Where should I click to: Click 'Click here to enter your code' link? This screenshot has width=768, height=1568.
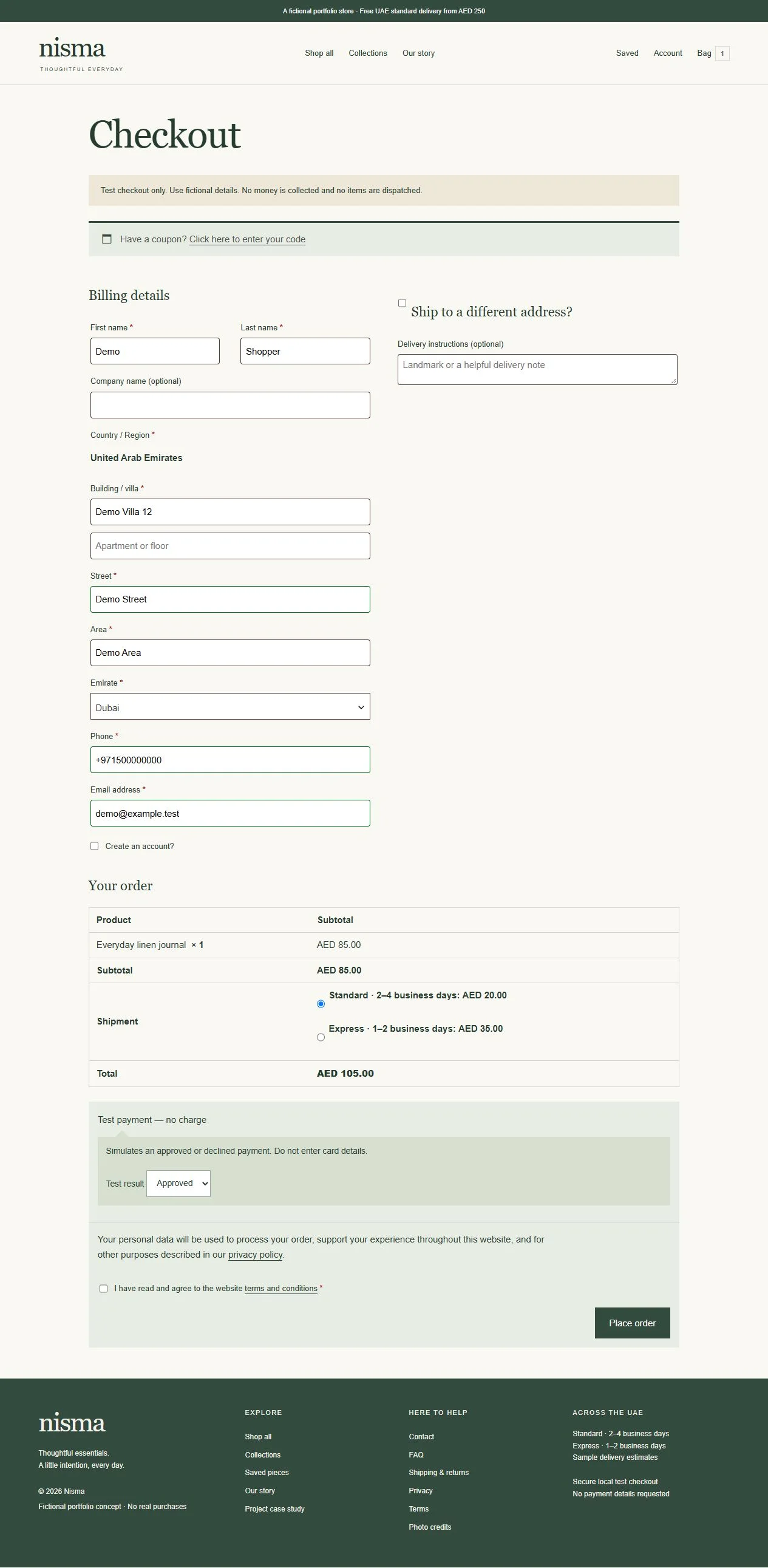[247, 239]
